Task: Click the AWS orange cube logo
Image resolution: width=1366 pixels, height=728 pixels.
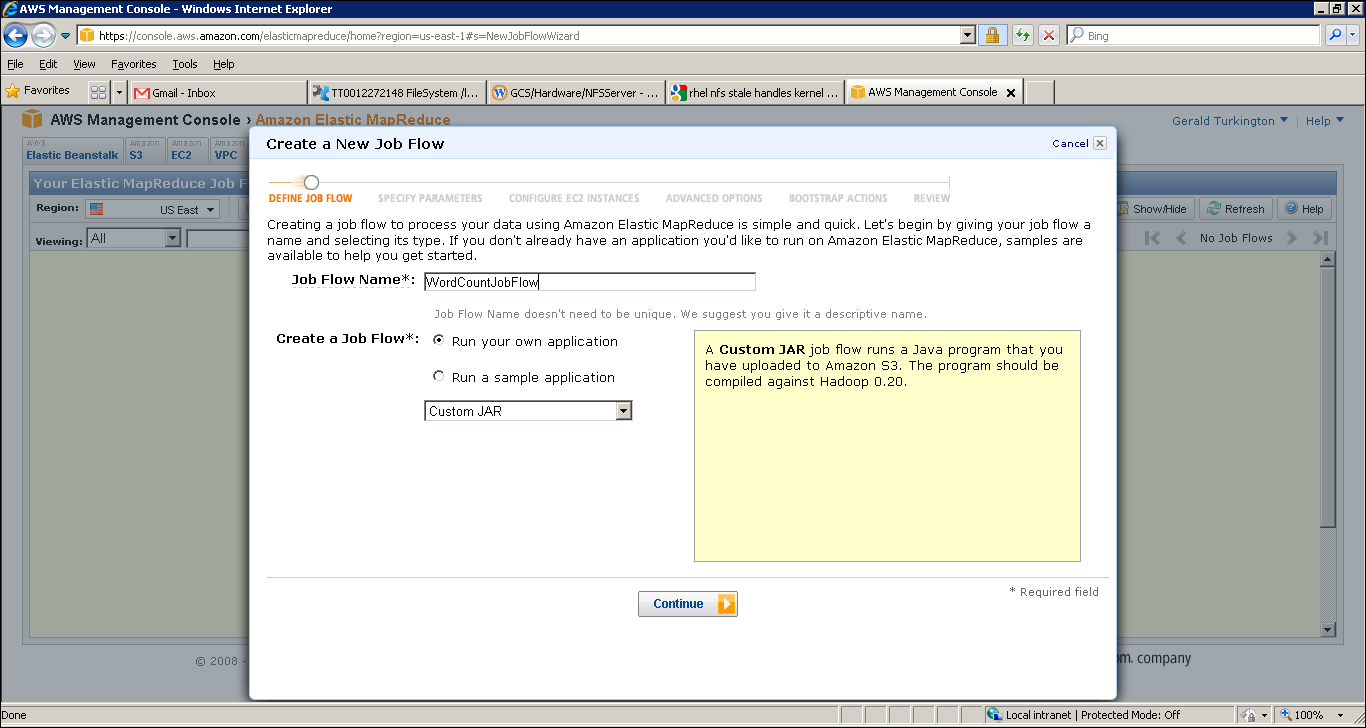Action: (x=33, y=120)
